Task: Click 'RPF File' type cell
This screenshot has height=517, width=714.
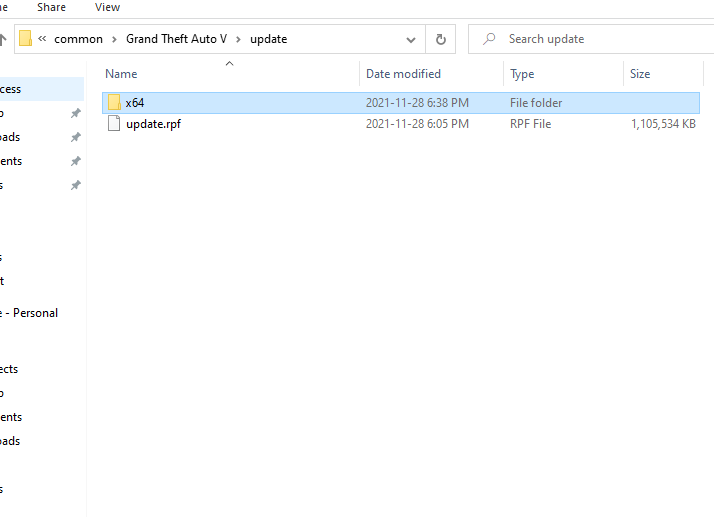Action: (x=530, y=124)
